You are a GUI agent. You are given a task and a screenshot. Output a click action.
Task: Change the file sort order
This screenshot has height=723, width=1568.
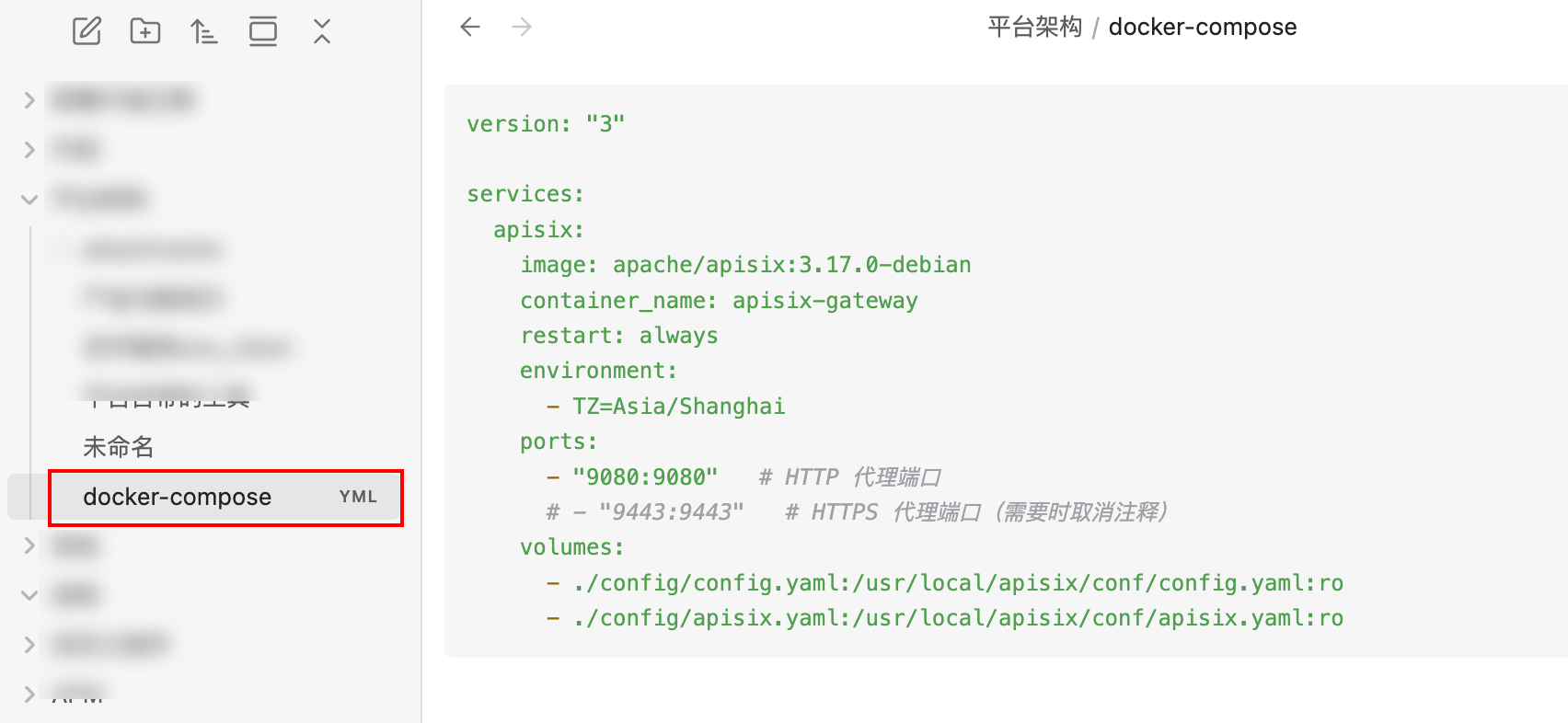pyautogui.click(x=204, y=31)
